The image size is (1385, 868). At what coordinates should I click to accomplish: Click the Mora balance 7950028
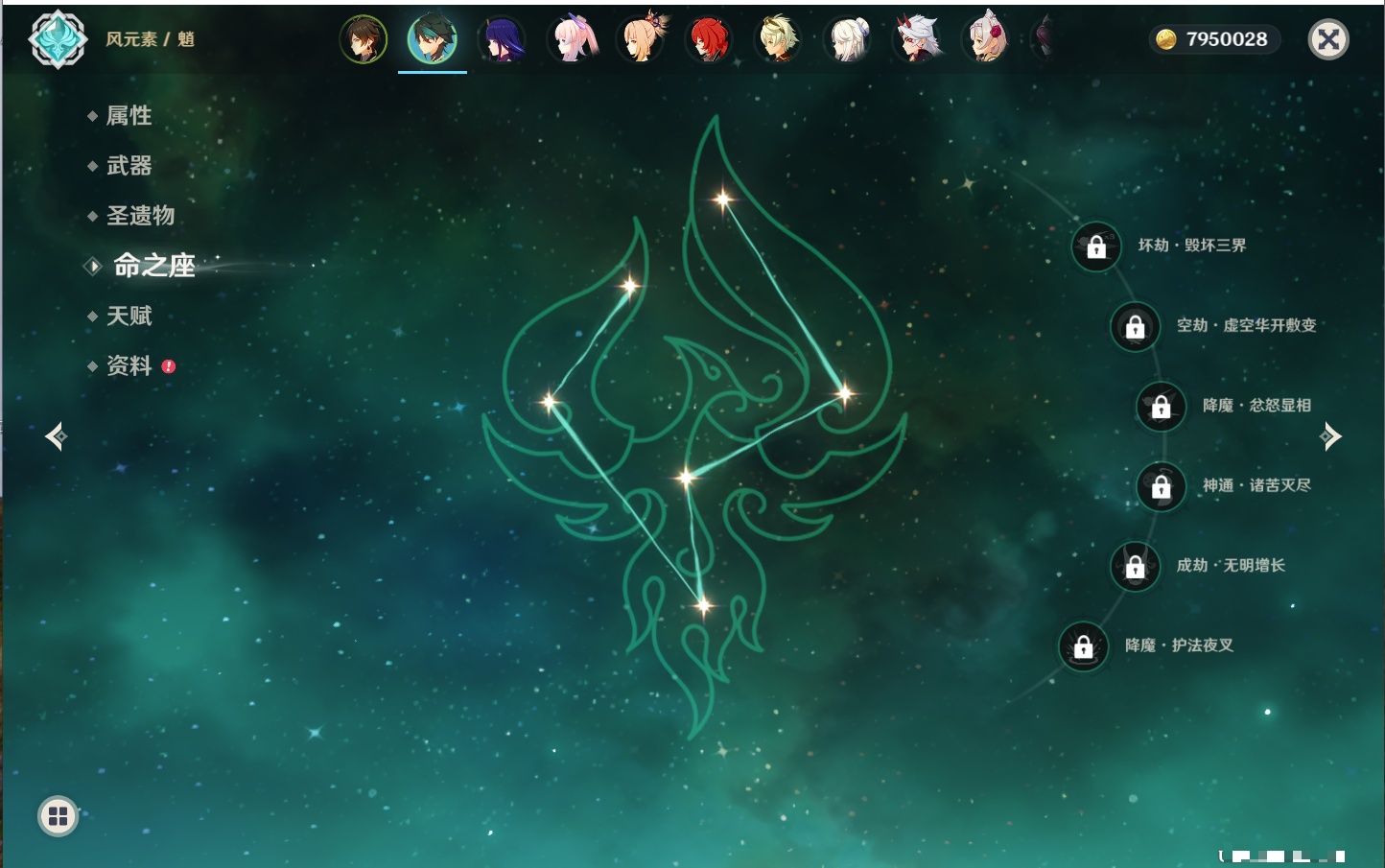[x=1227, y=39]
